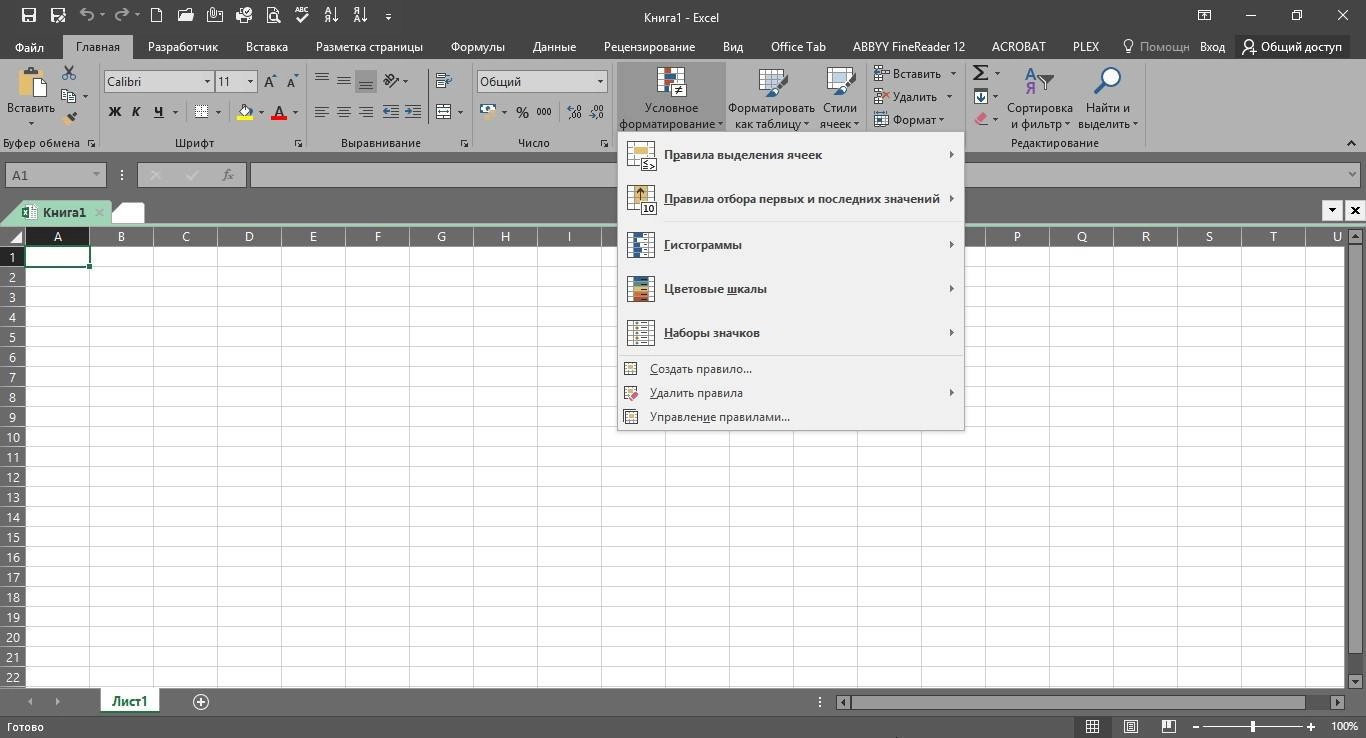
Task: Run the ABC spelling check icon
Action: [x=303, y=15]
